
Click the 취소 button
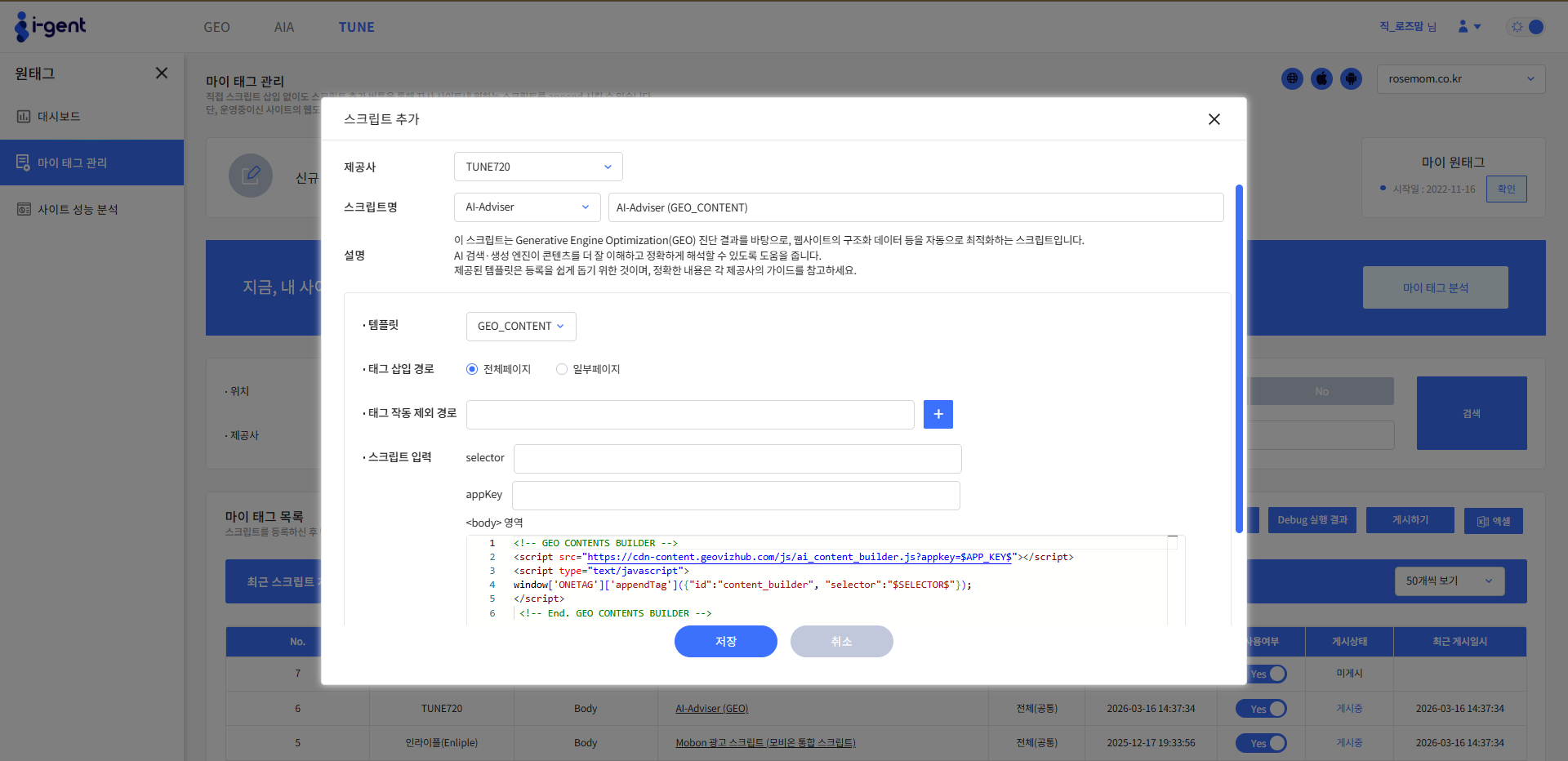pos(842,642)
